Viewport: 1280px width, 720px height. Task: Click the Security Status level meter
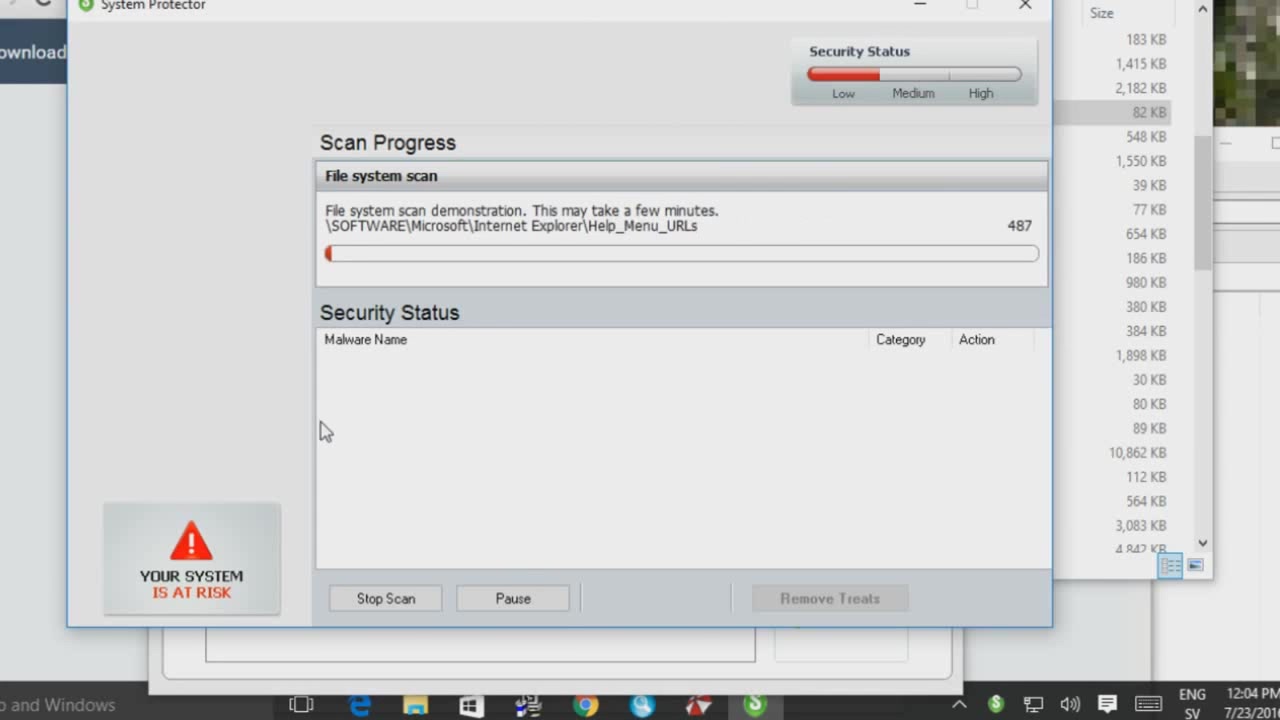click(x=914, y=75)
